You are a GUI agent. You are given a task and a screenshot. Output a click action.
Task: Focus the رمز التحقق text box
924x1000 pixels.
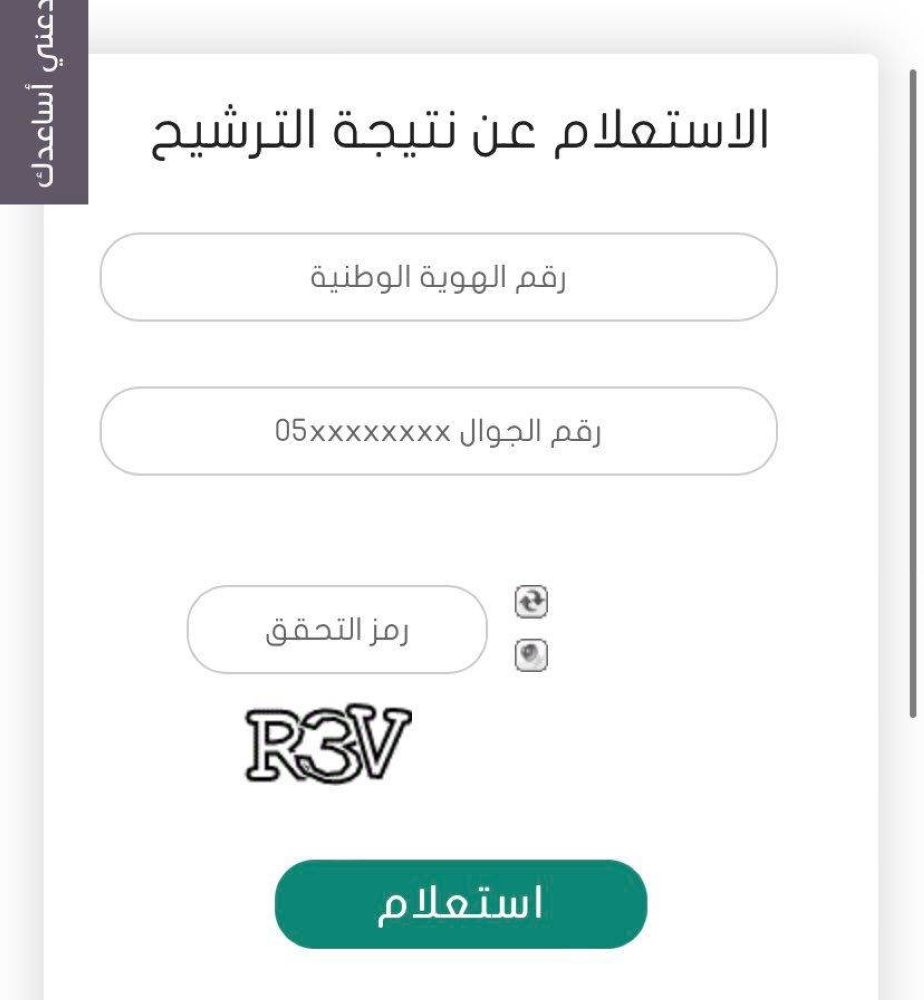pos(337,630)
